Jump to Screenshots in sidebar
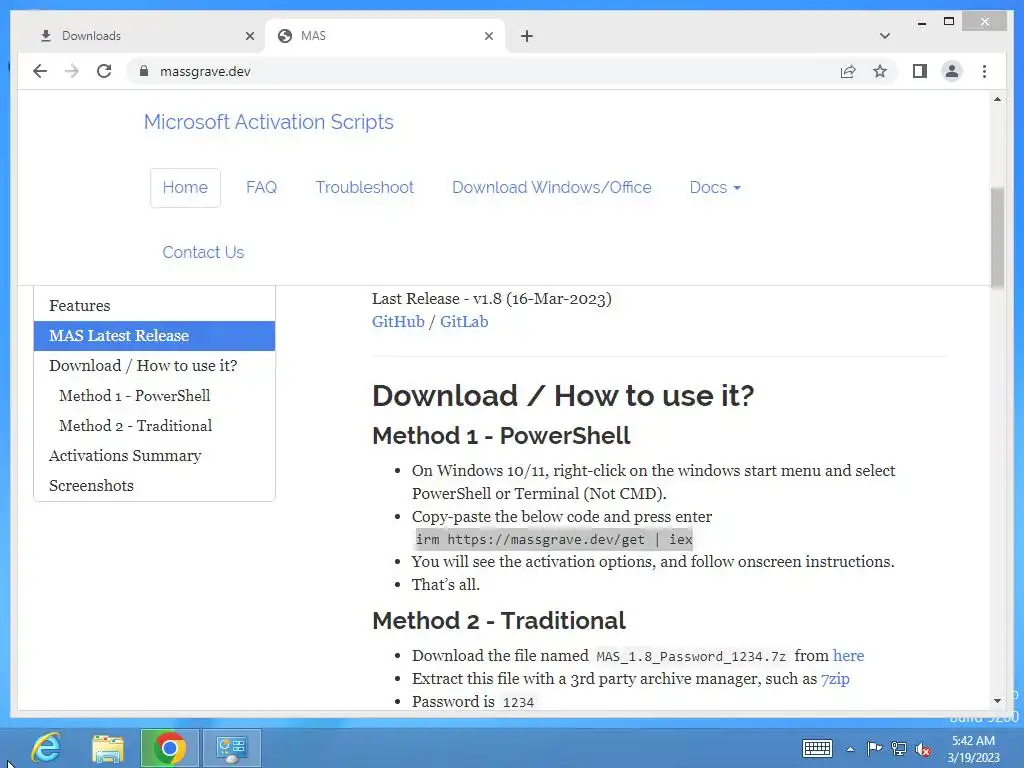This screenshot has width=1024, height=768. pyautogui.click(x=154, y=486)
